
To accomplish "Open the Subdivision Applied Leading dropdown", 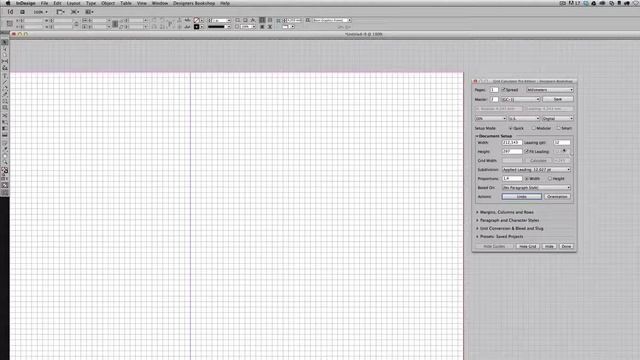I will coord(536,169).
